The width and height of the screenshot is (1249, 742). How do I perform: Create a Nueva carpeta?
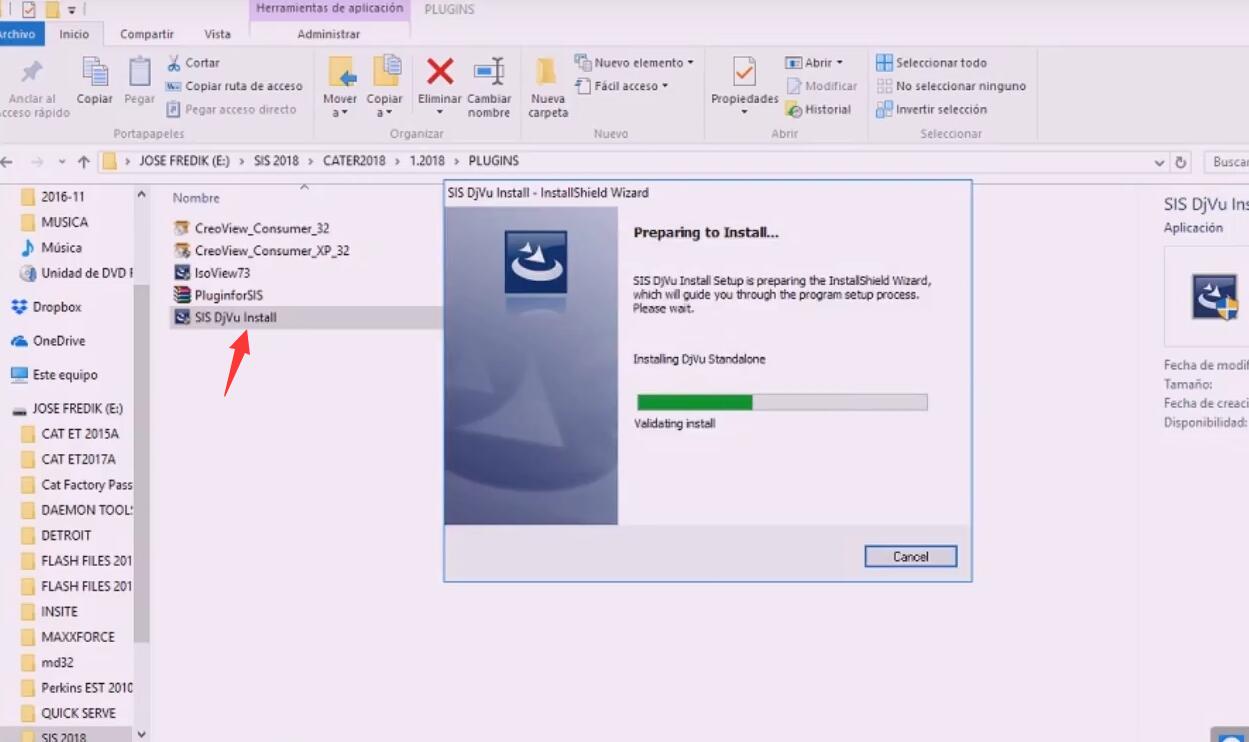point(548,86)
